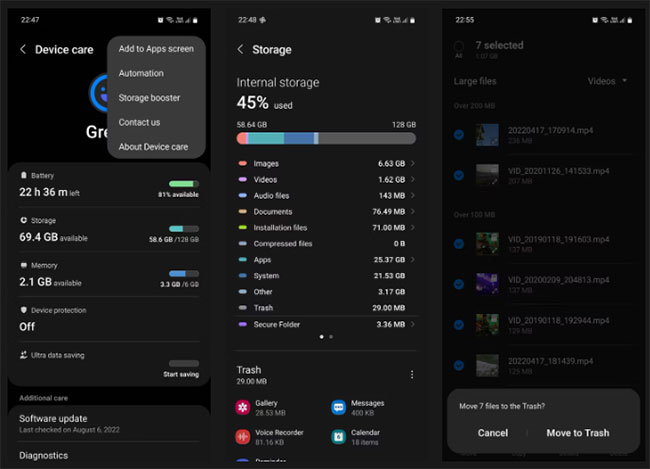This screenshot has height=469, width=650.
Task: Tap Compressed files 0 B row
Action: click(326, 244)
